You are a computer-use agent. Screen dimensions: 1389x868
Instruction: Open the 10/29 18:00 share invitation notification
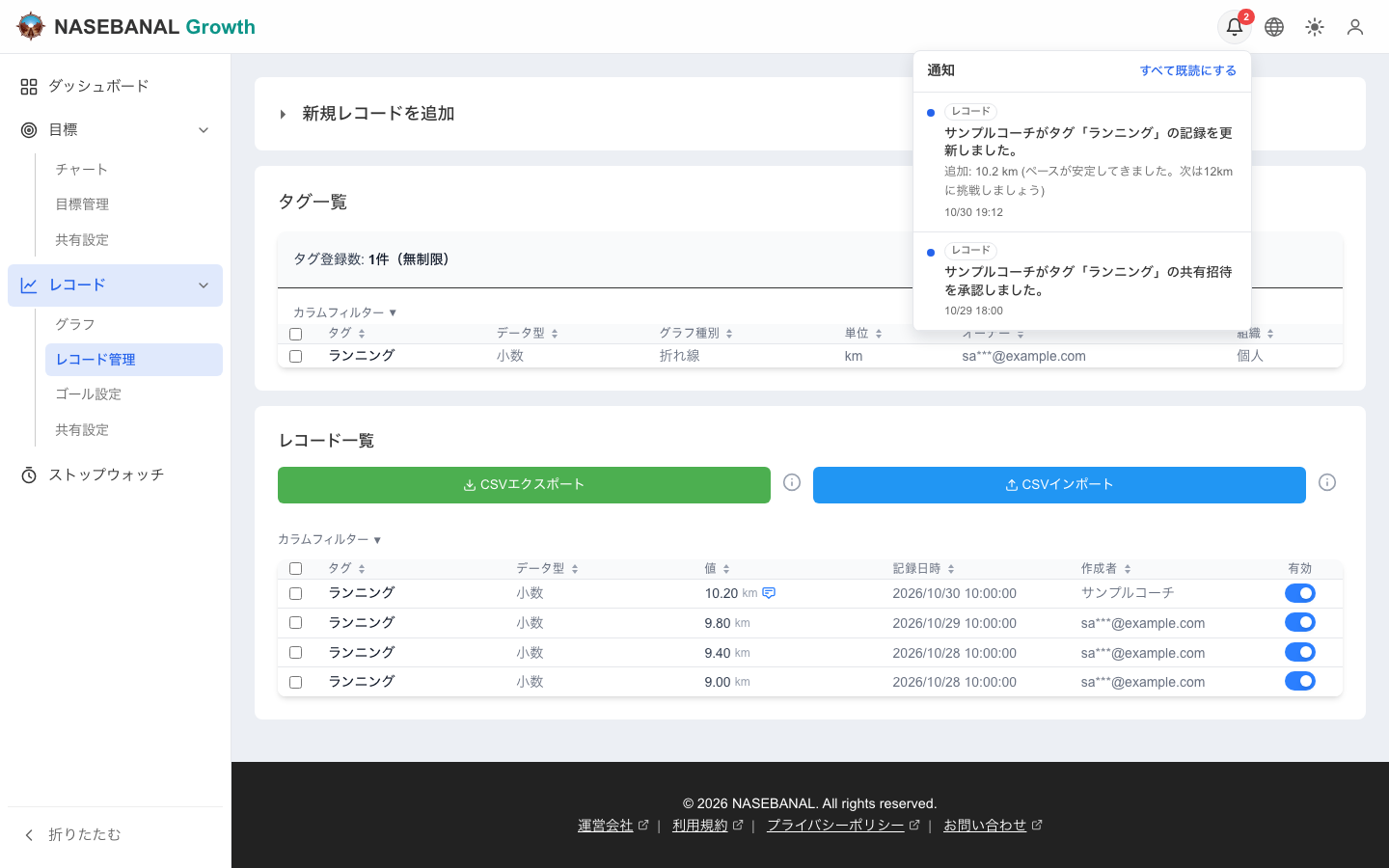pyautogui.click(x=1082, y=281)
